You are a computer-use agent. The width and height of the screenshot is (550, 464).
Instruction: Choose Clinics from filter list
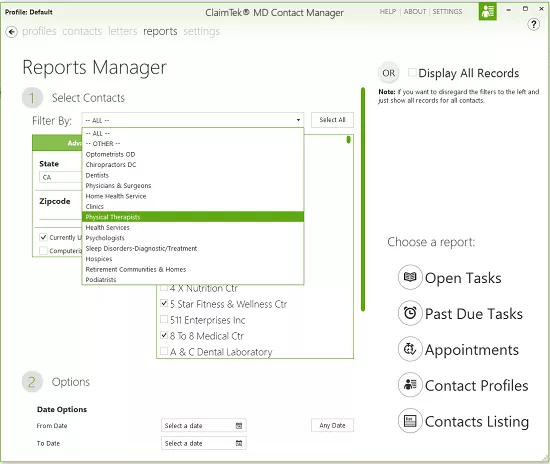pos(193,207)
